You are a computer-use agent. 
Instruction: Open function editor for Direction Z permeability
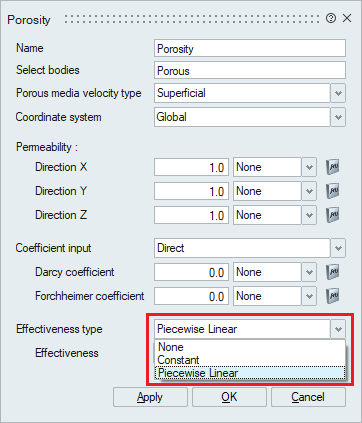(x=332, y=215)
